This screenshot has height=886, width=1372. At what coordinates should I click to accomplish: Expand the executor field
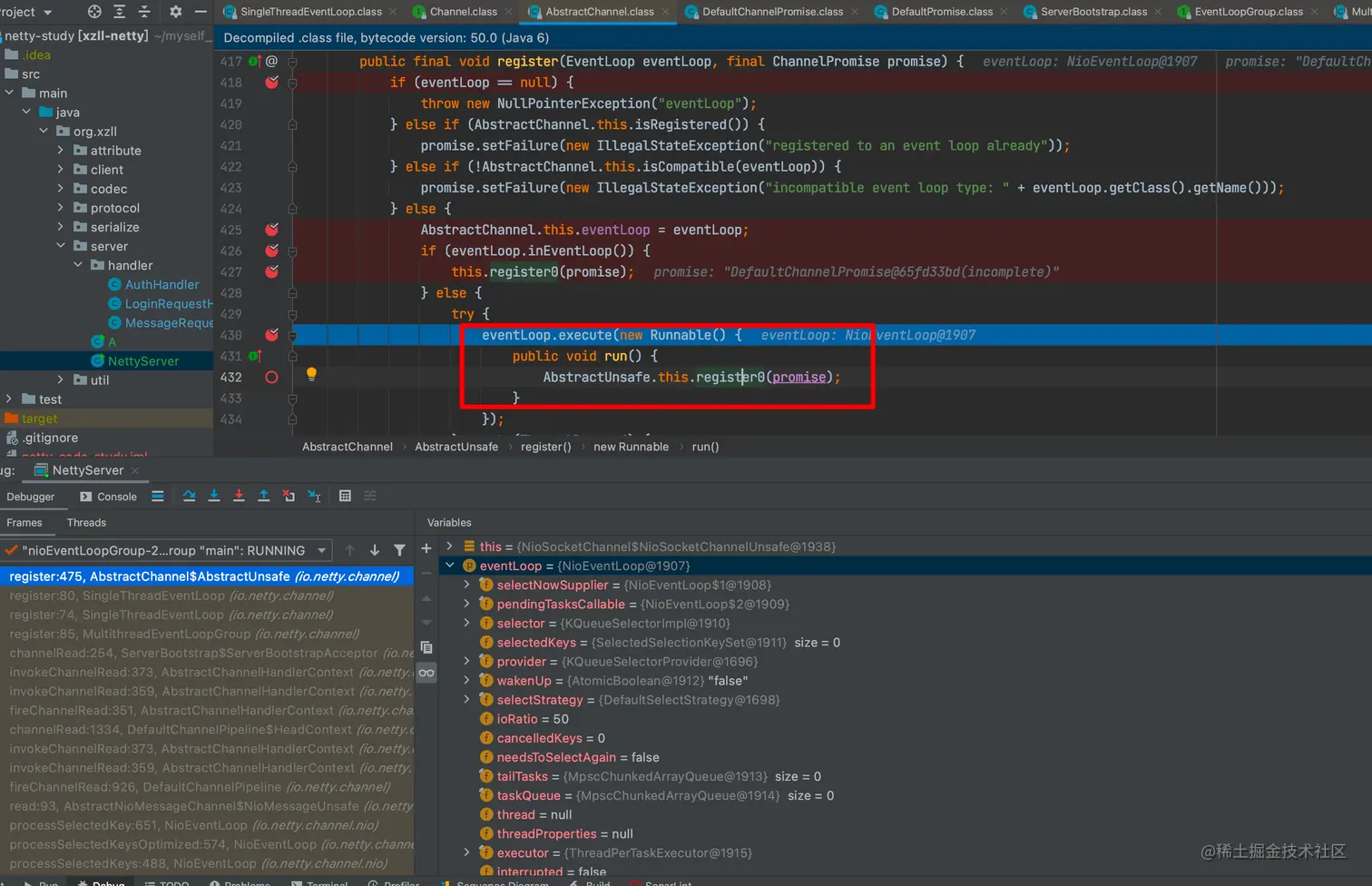[x=466, y=852]
